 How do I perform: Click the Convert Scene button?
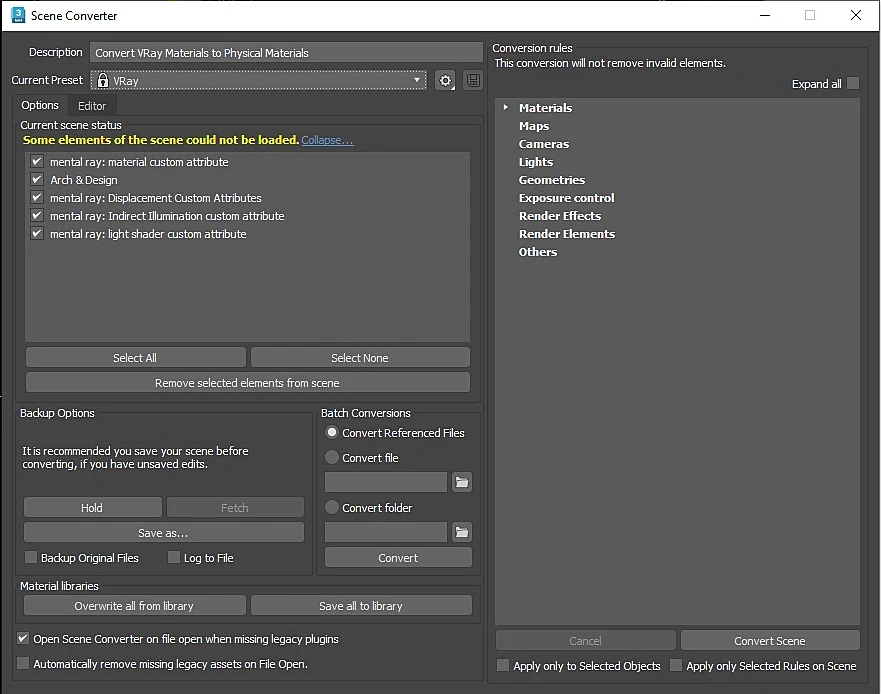[x=770, y=641]
